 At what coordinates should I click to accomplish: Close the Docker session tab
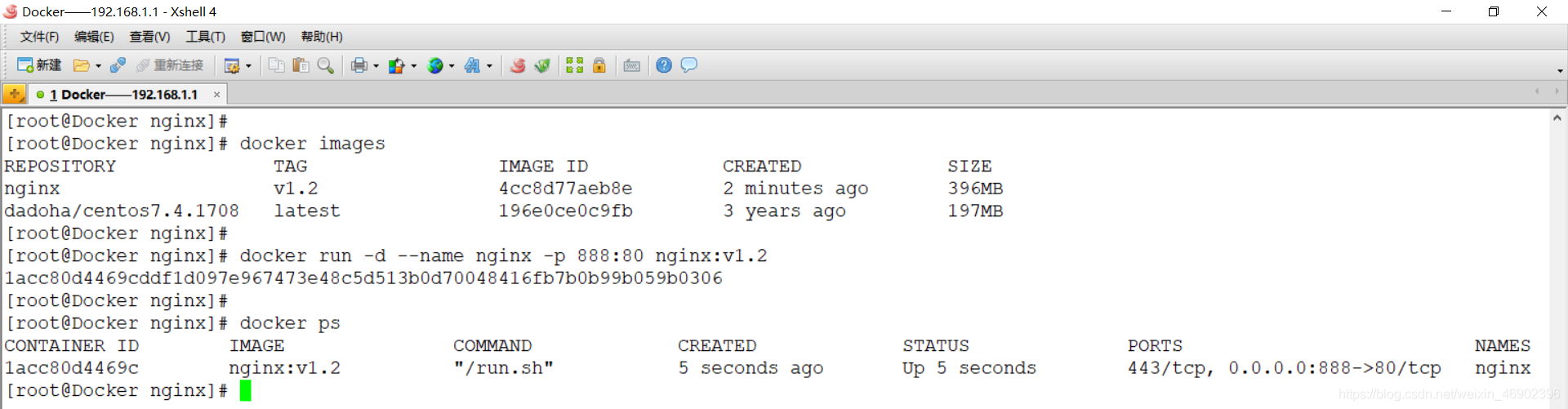216,95
